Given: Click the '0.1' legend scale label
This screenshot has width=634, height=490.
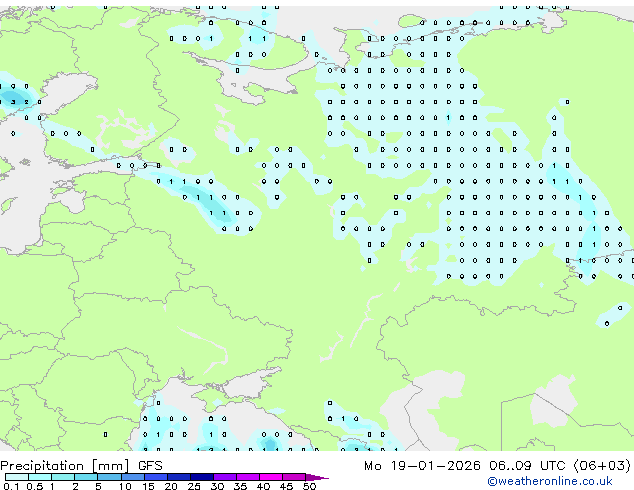Looking at the screenshot, I should (x=11, y=486).
